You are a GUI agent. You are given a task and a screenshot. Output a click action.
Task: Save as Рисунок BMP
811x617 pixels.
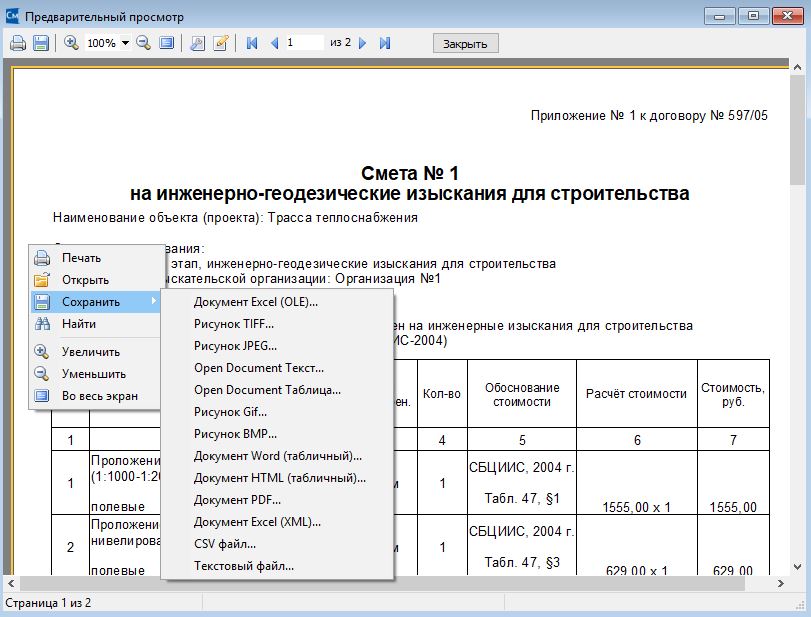[x=277, y=434]
